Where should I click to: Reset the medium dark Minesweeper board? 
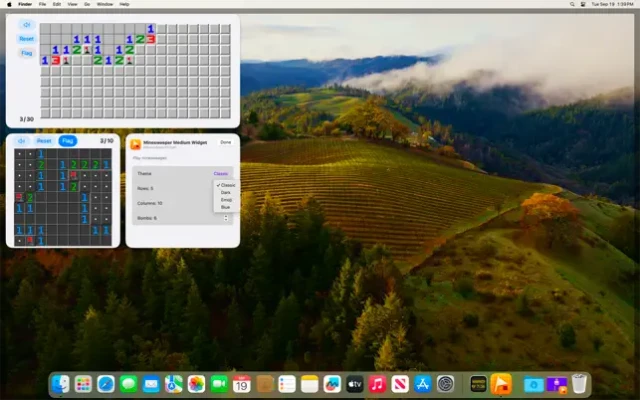pos(44,141)
